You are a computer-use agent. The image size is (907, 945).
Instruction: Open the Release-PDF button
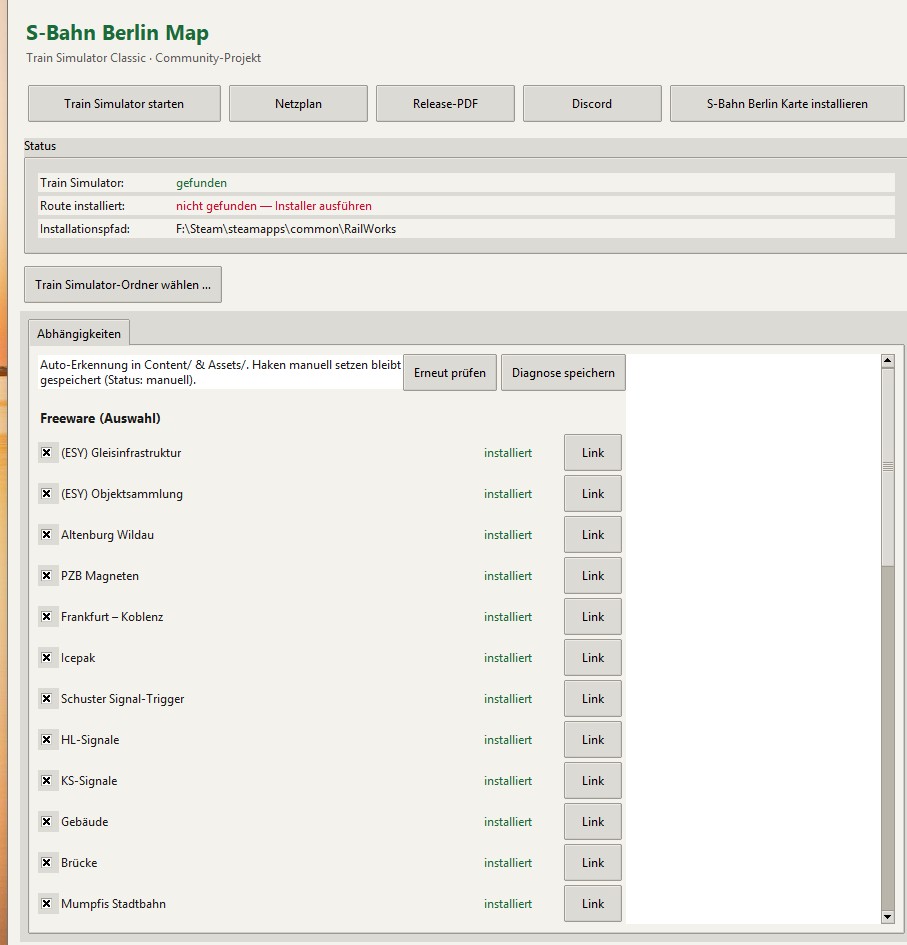pos(445,104)
